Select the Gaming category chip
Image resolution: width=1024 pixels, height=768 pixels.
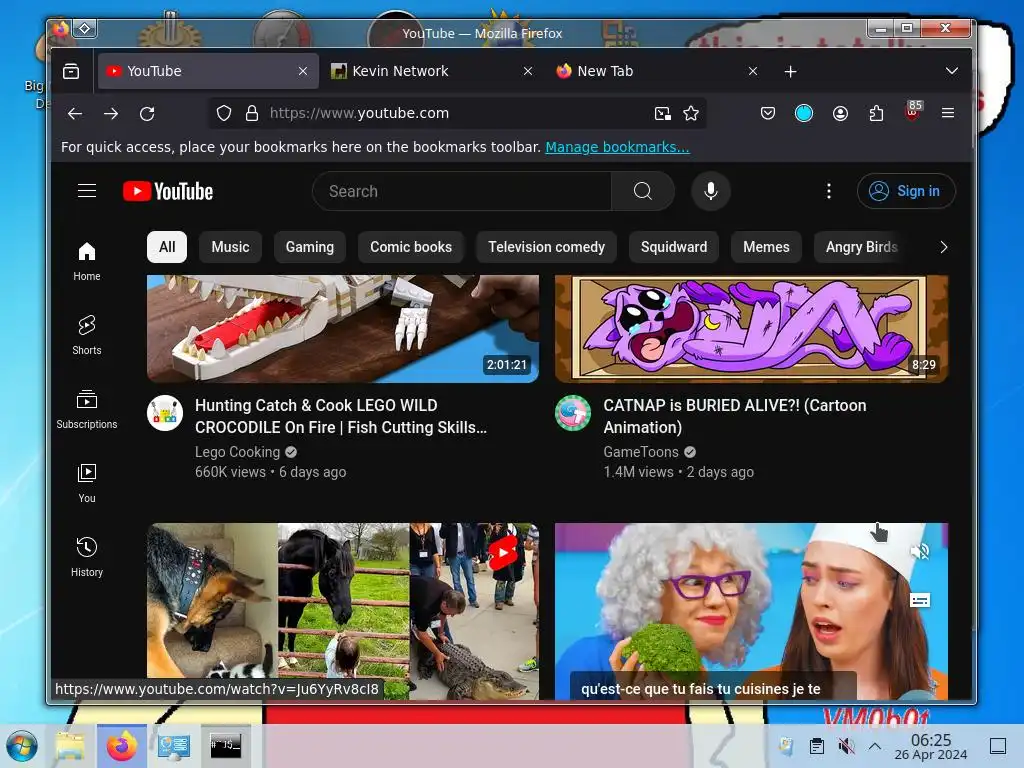coord(310,247)
